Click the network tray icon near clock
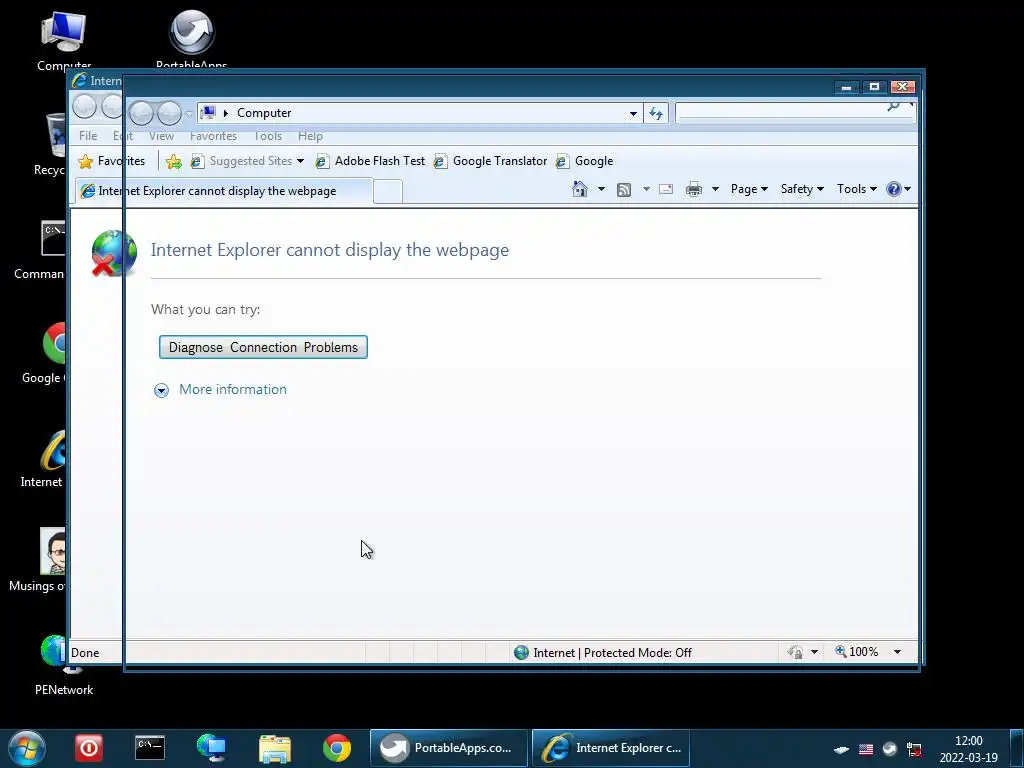This screenshot has width=1024, height=768. tap(914, 749)
